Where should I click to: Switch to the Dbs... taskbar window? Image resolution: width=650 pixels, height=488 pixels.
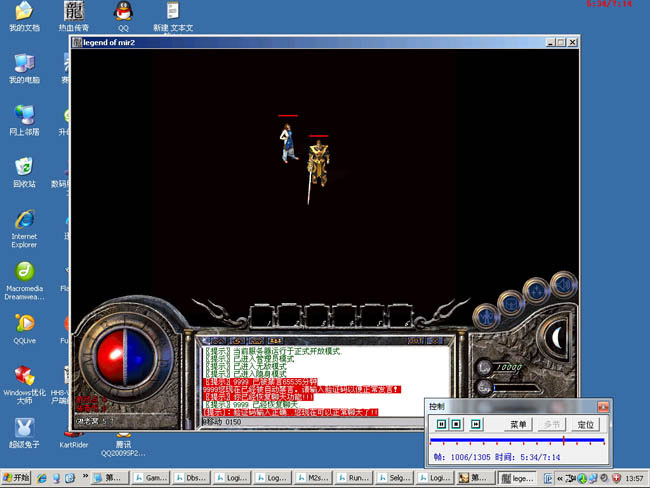click(x=192, y=478)
